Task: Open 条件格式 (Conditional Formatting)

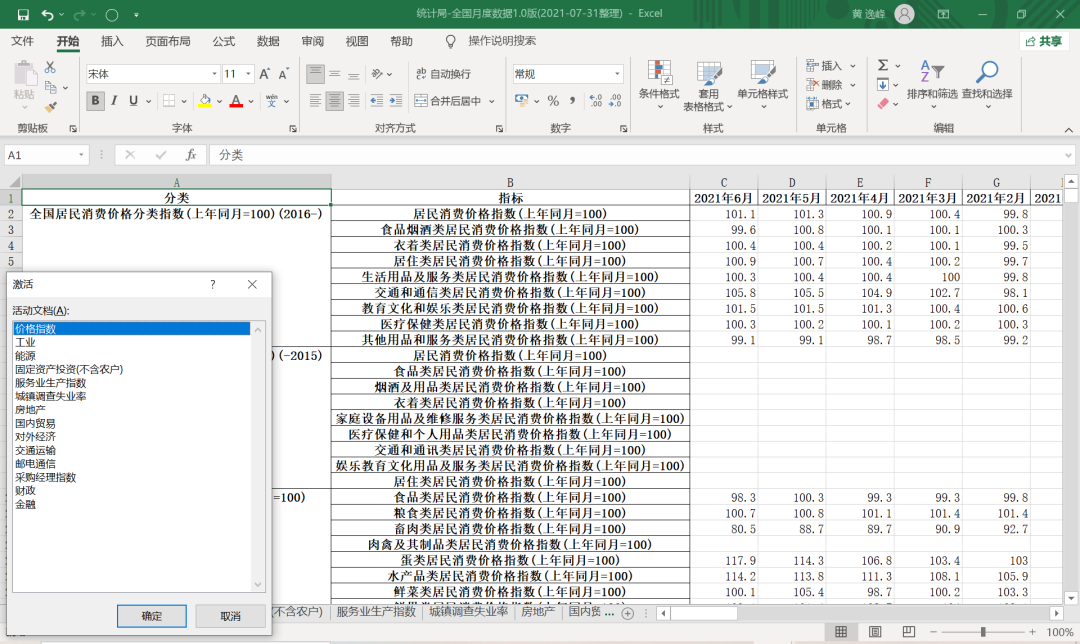Action: (659, 85)
